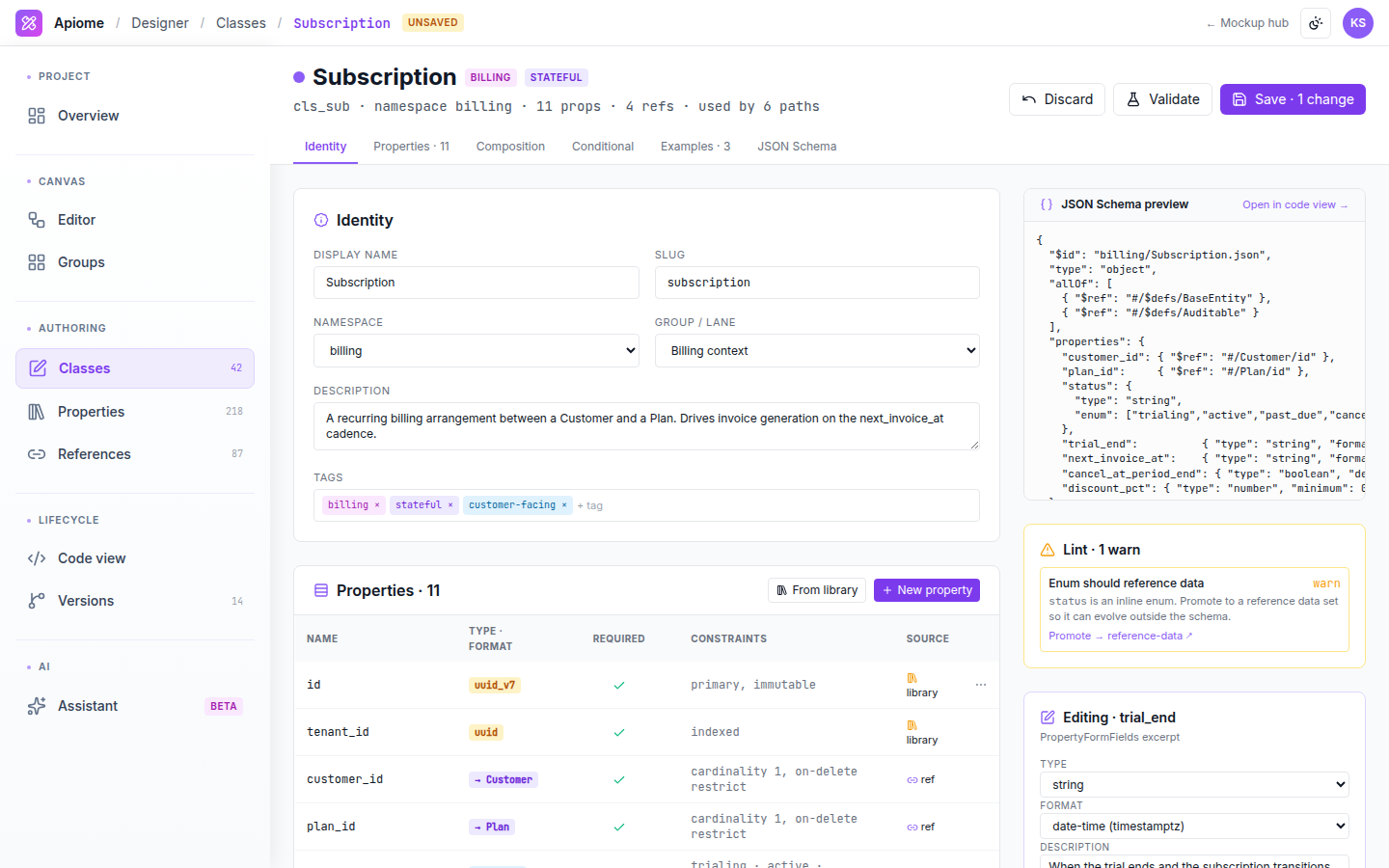Viewport: 1389px width, 868px height.
Task: Open the Conditional tab
Action: pyautogui.click(x=603, y=147)
